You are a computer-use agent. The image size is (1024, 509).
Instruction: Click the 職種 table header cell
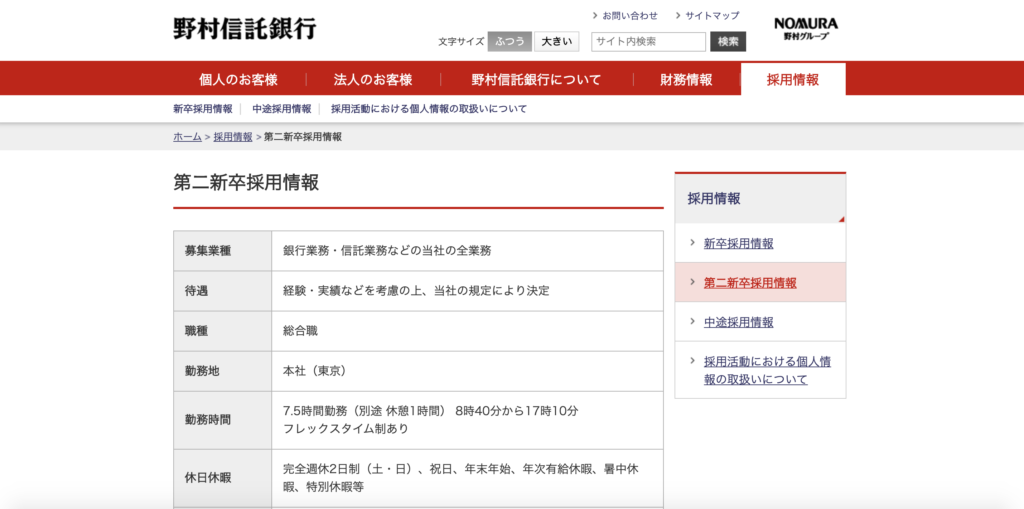pos(223,331)
